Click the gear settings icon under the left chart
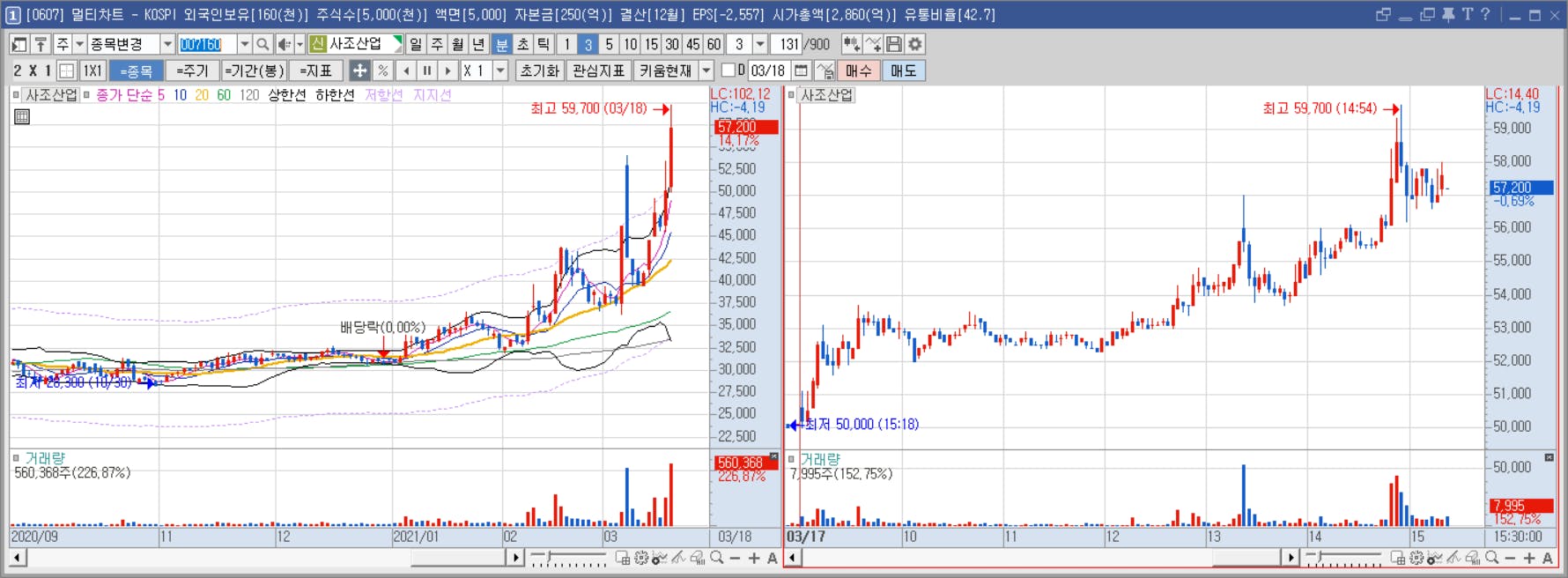The width and height of the screenshot is (1568, 578). coord(641,558)
